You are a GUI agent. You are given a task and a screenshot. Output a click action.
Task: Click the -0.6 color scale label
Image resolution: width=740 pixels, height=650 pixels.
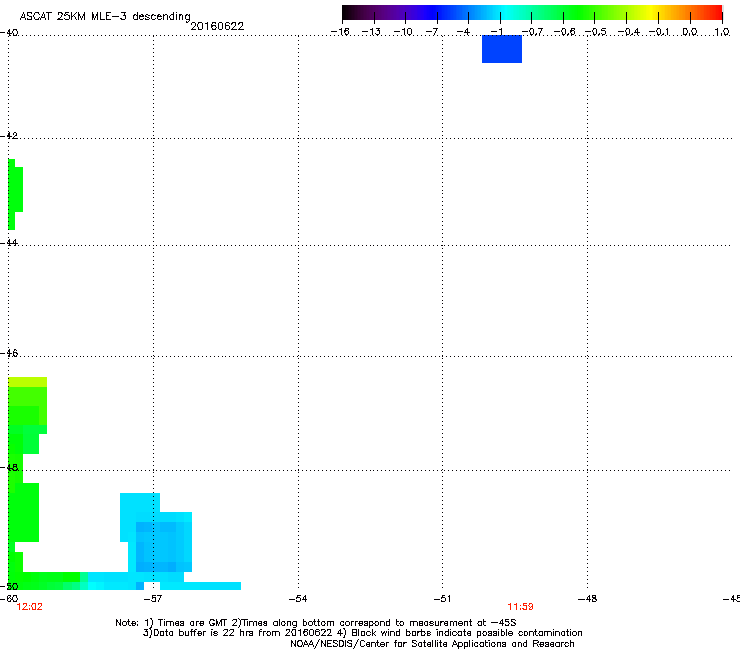[564, 32]
